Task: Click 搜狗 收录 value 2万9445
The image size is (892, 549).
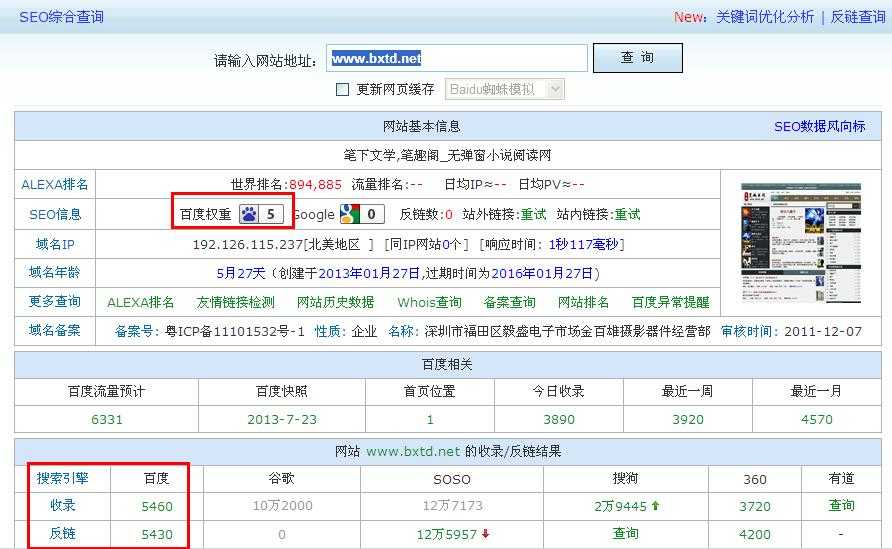Action: pos(621,506)
